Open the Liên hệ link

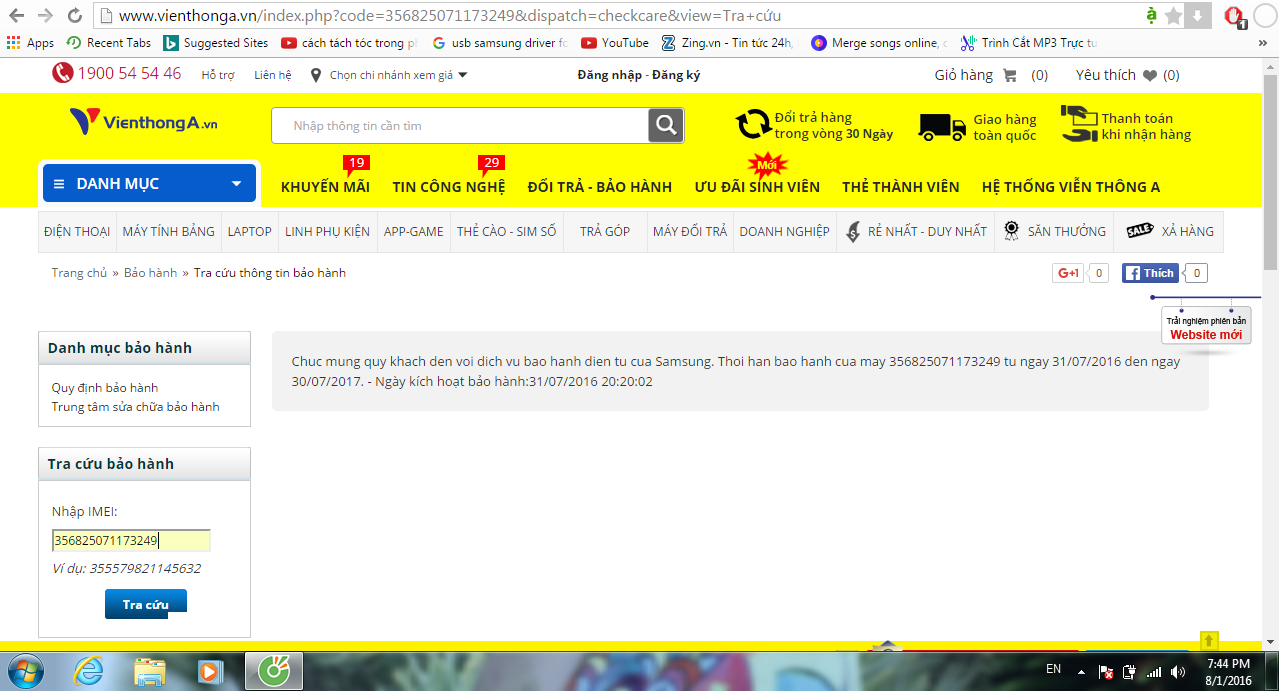coord(273,75)
